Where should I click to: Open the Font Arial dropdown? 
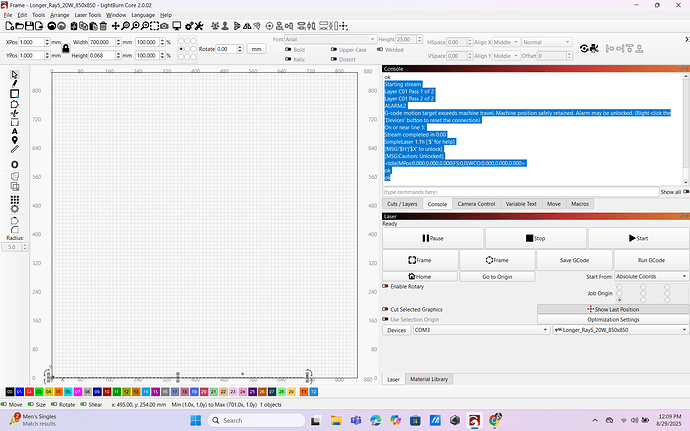click(x=330, y=39)
